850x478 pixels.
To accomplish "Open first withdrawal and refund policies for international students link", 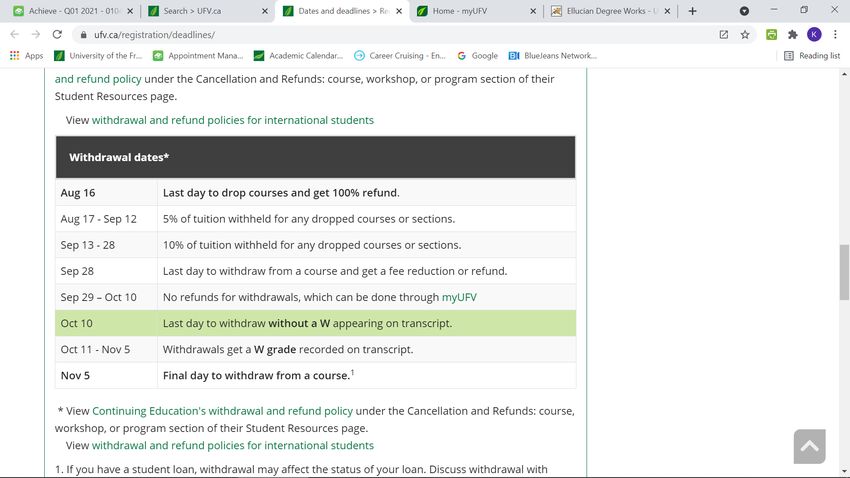I will coord(233,120).
